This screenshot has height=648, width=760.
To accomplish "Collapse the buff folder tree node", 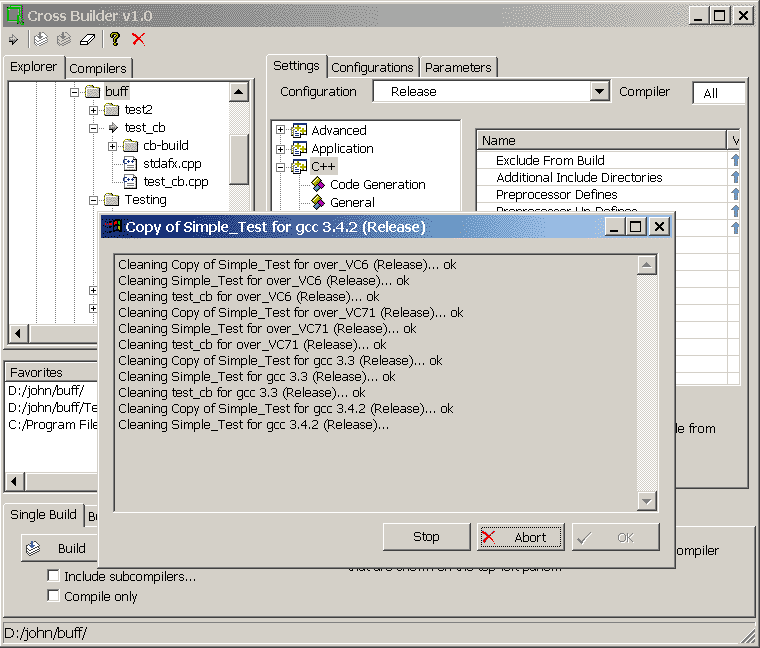I will pos(75,92).
